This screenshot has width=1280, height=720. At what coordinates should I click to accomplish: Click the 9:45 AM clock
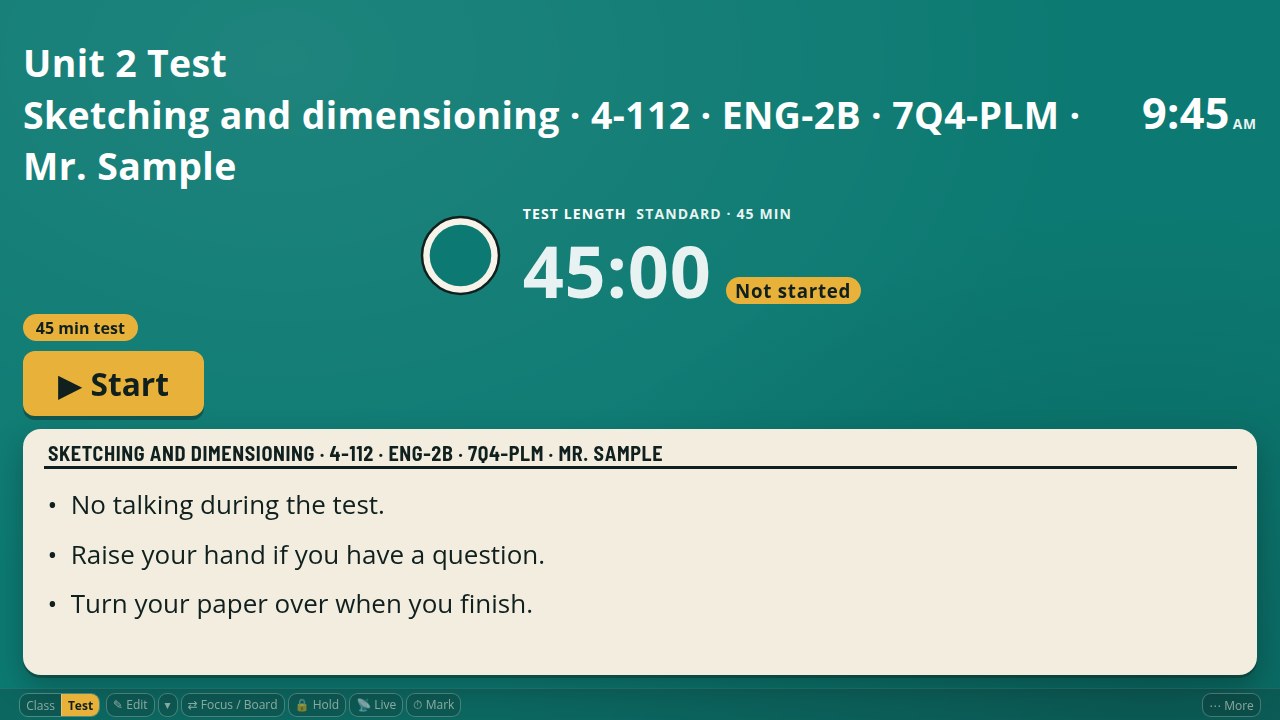tap(1198, 114)
